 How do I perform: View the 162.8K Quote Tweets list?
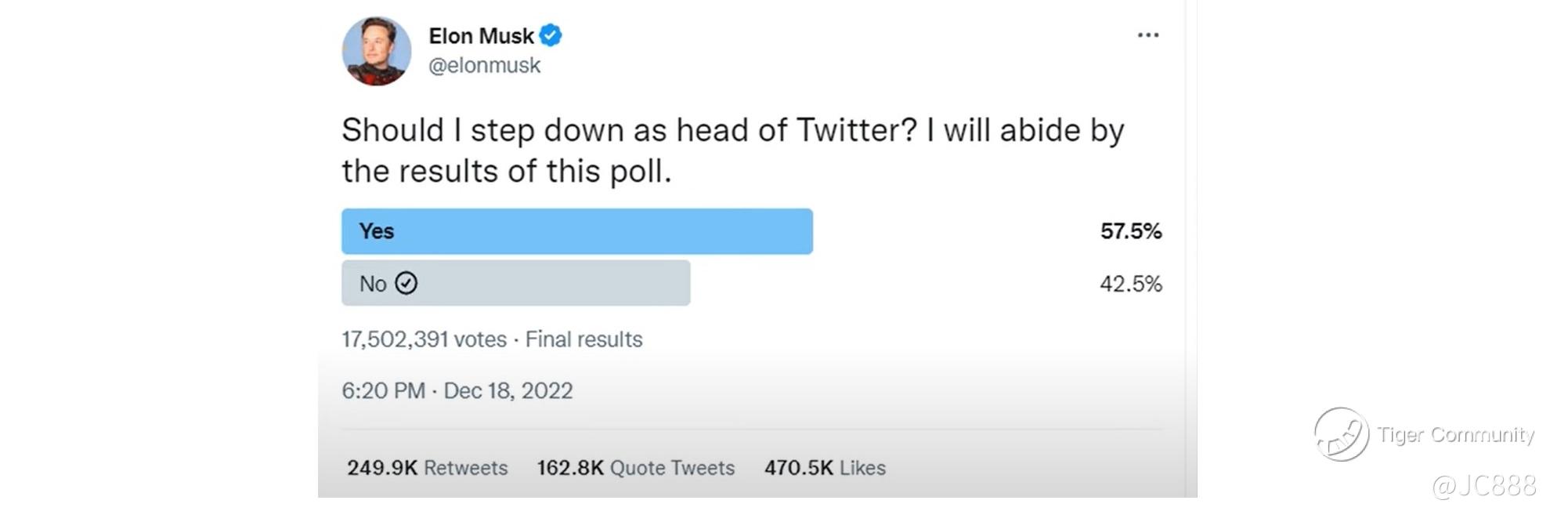tap(635, 468)
